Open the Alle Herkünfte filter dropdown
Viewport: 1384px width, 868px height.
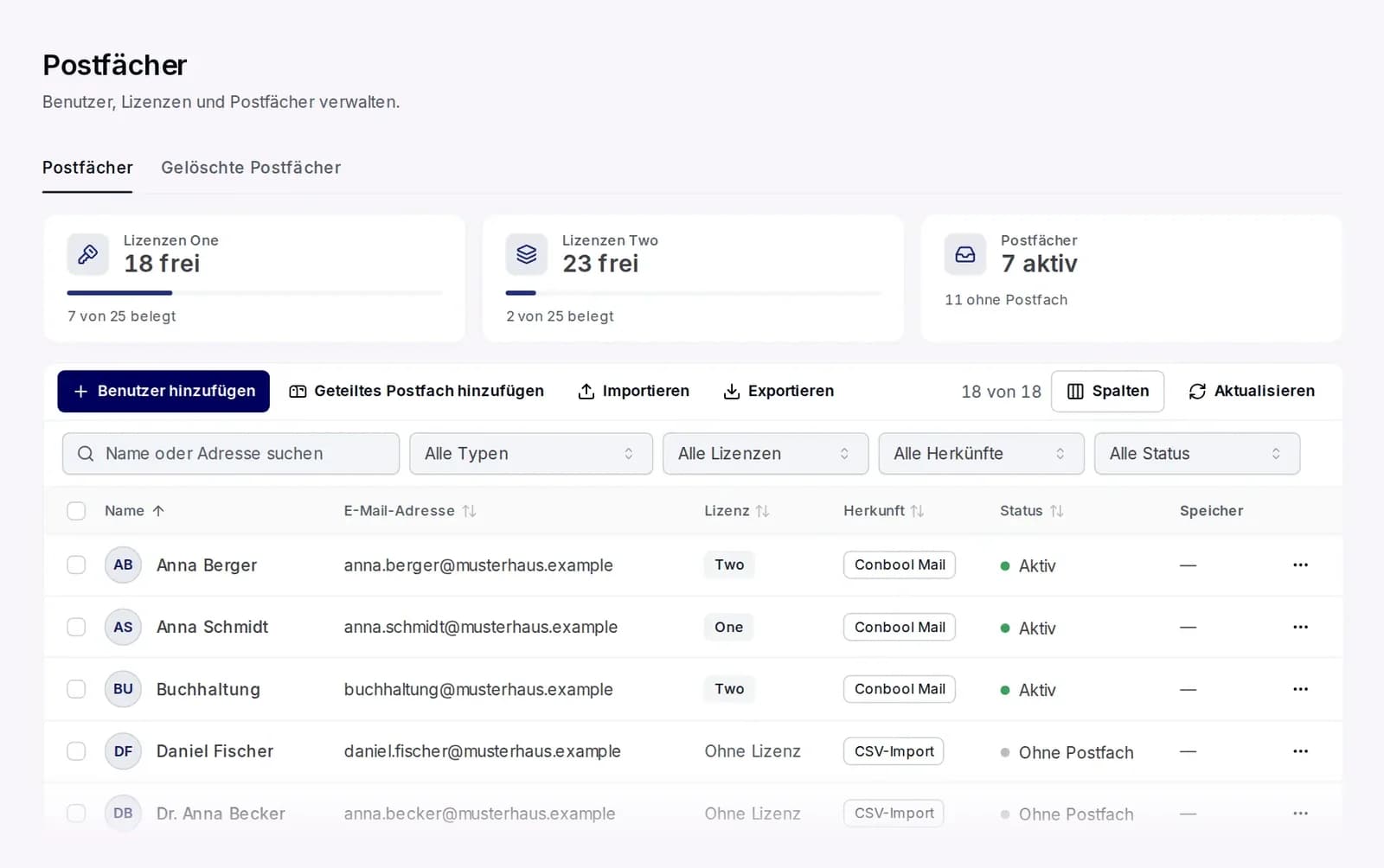tap(981, 454)
